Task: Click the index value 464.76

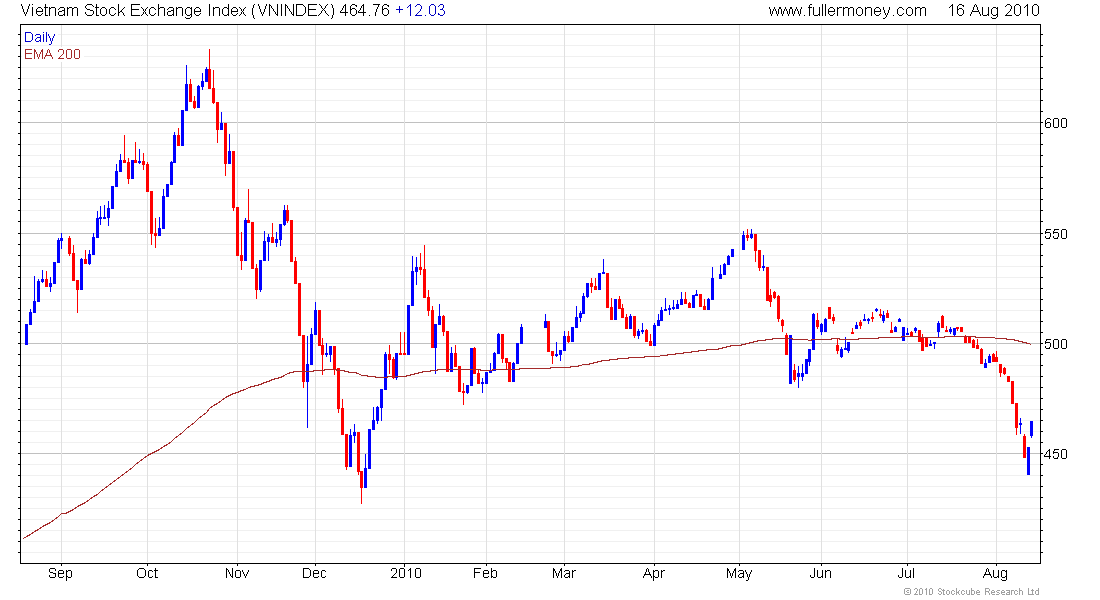Action: click(x=365, y=11)
